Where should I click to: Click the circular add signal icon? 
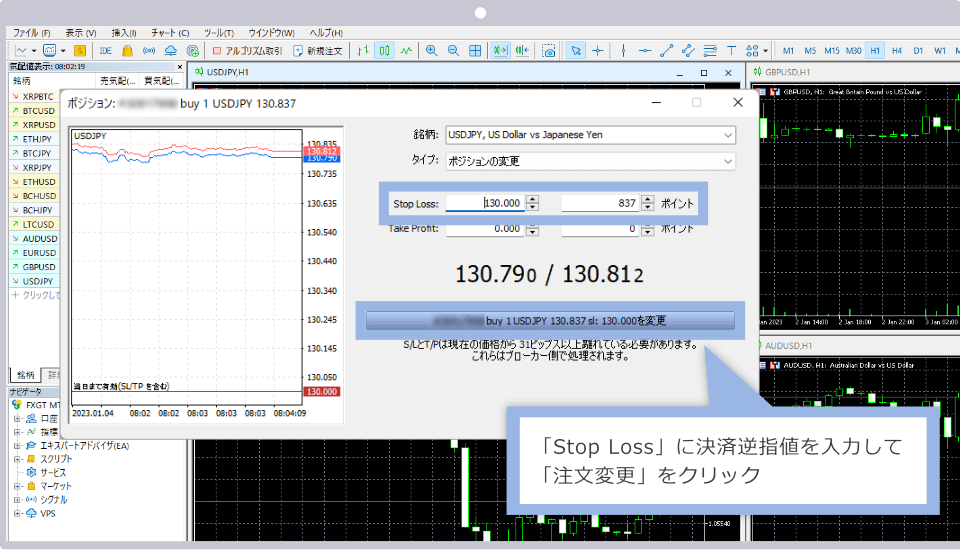(193, 51)
